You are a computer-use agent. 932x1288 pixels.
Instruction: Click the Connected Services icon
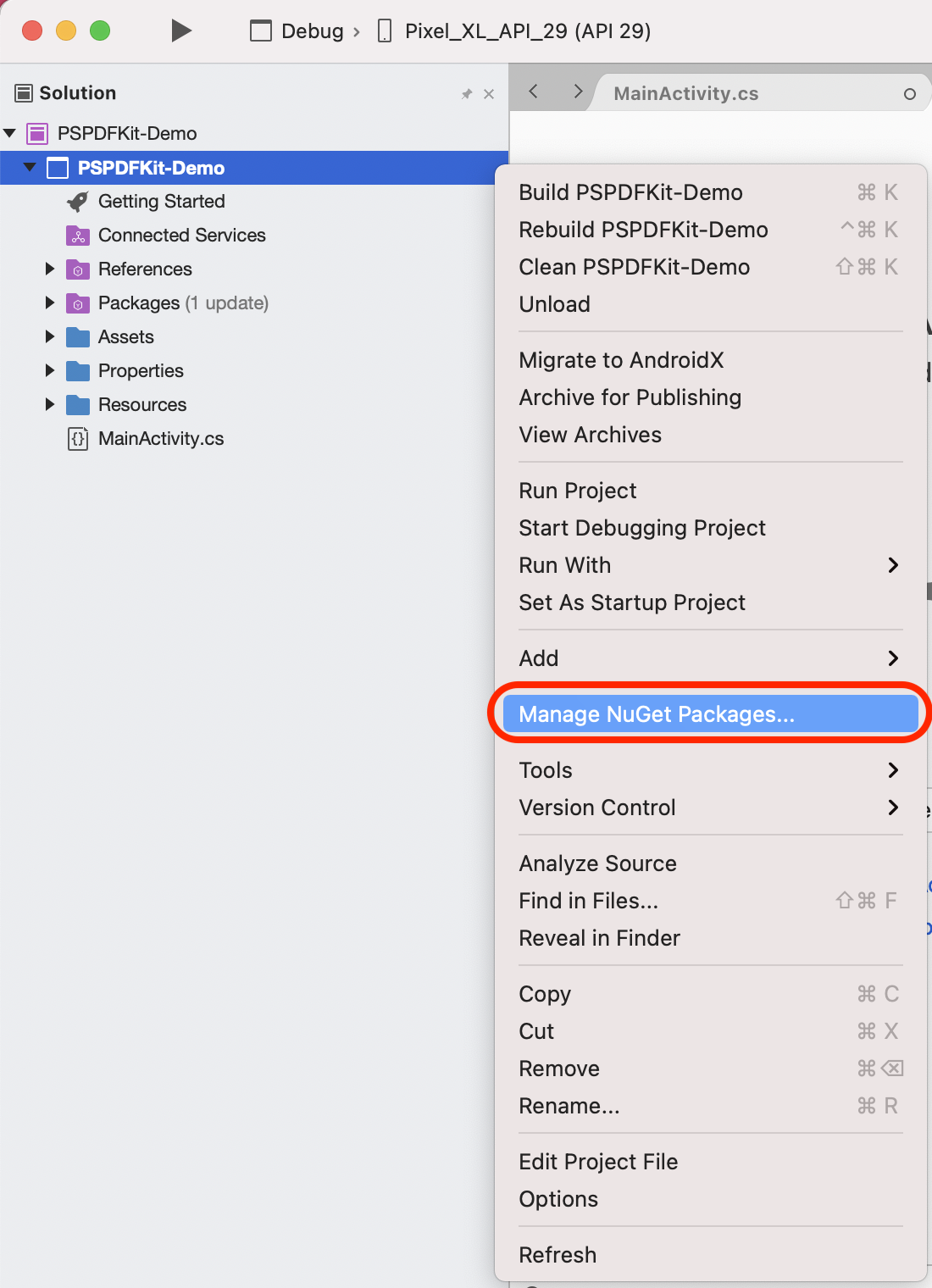tap(78, 236)
